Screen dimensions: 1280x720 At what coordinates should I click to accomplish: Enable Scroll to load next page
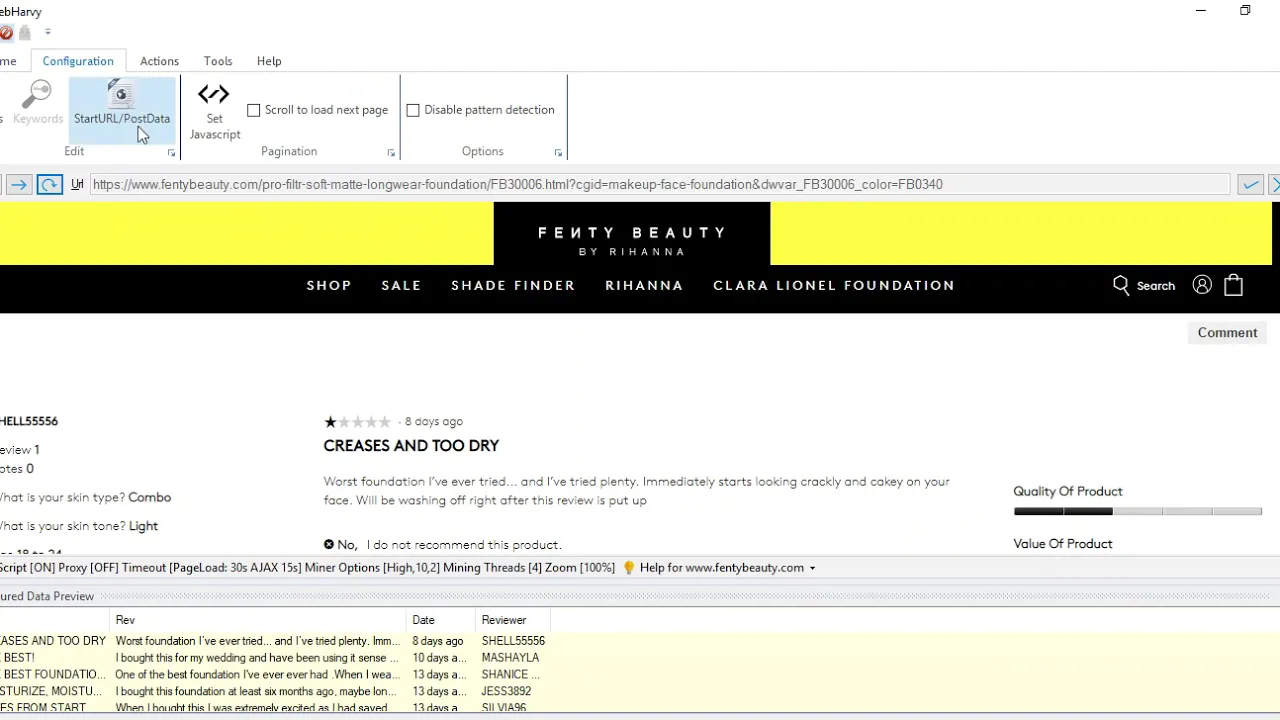click(x=253, y=110)
